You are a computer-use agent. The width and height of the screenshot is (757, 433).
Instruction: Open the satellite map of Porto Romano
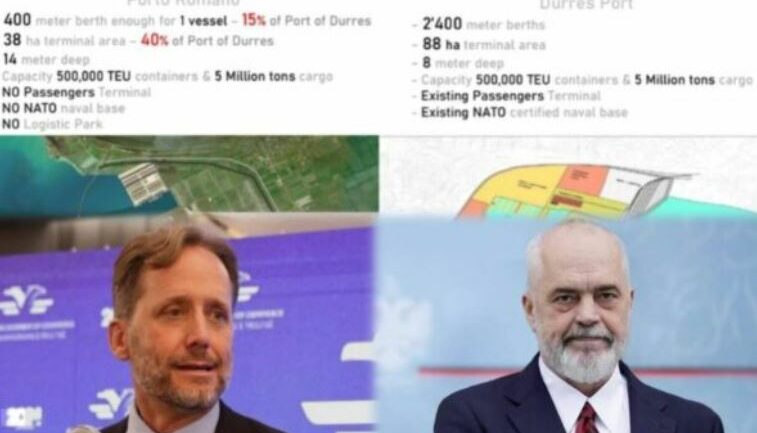tap(189, 174)
